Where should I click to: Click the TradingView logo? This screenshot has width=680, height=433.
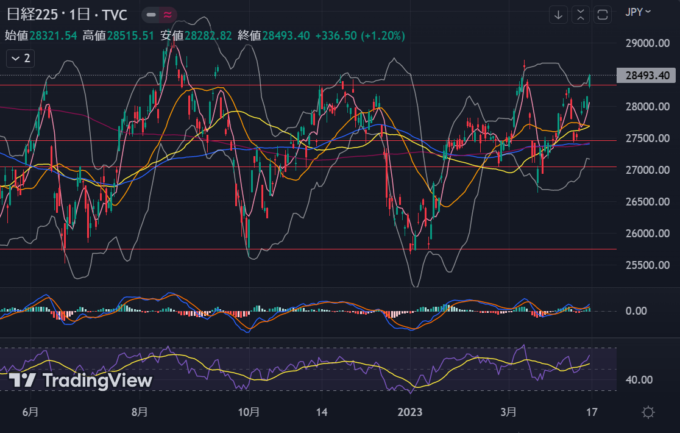click(x=81, y=380)
